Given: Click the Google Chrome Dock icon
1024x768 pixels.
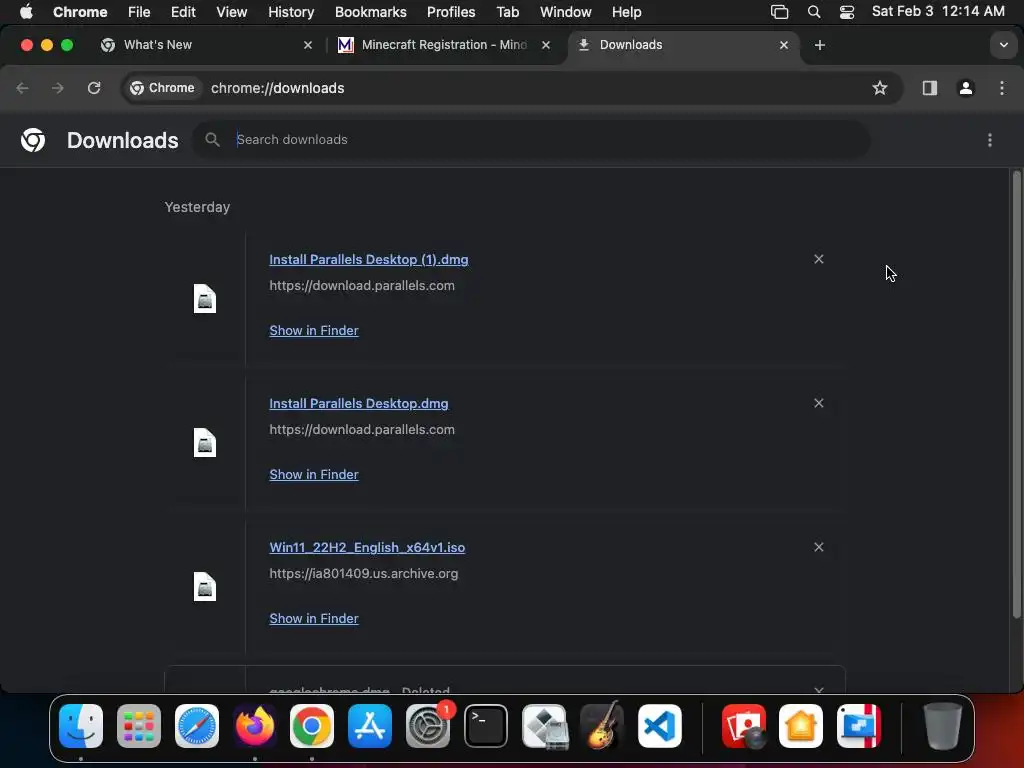Looking at the screenshot, I should click(312, 726).
